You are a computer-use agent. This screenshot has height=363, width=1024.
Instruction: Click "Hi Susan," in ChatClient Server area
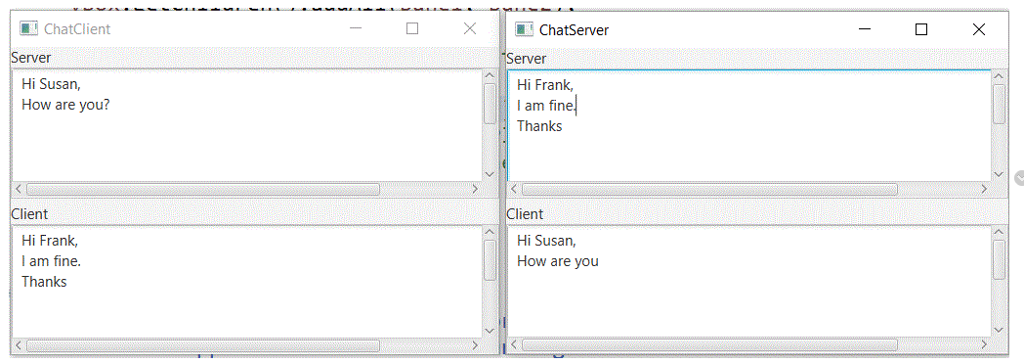click(52, 84)
